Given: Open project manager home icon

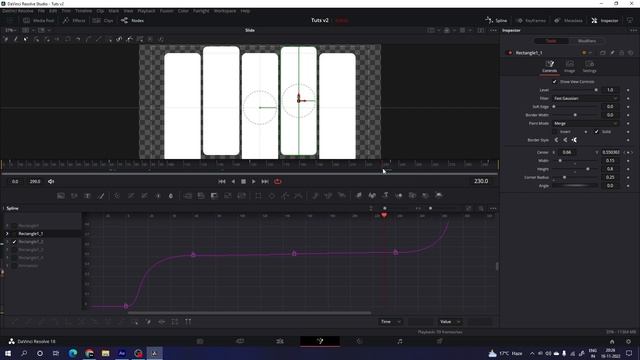Looking at the screenshot, I should pyautogui.click(x=612, y=342).
